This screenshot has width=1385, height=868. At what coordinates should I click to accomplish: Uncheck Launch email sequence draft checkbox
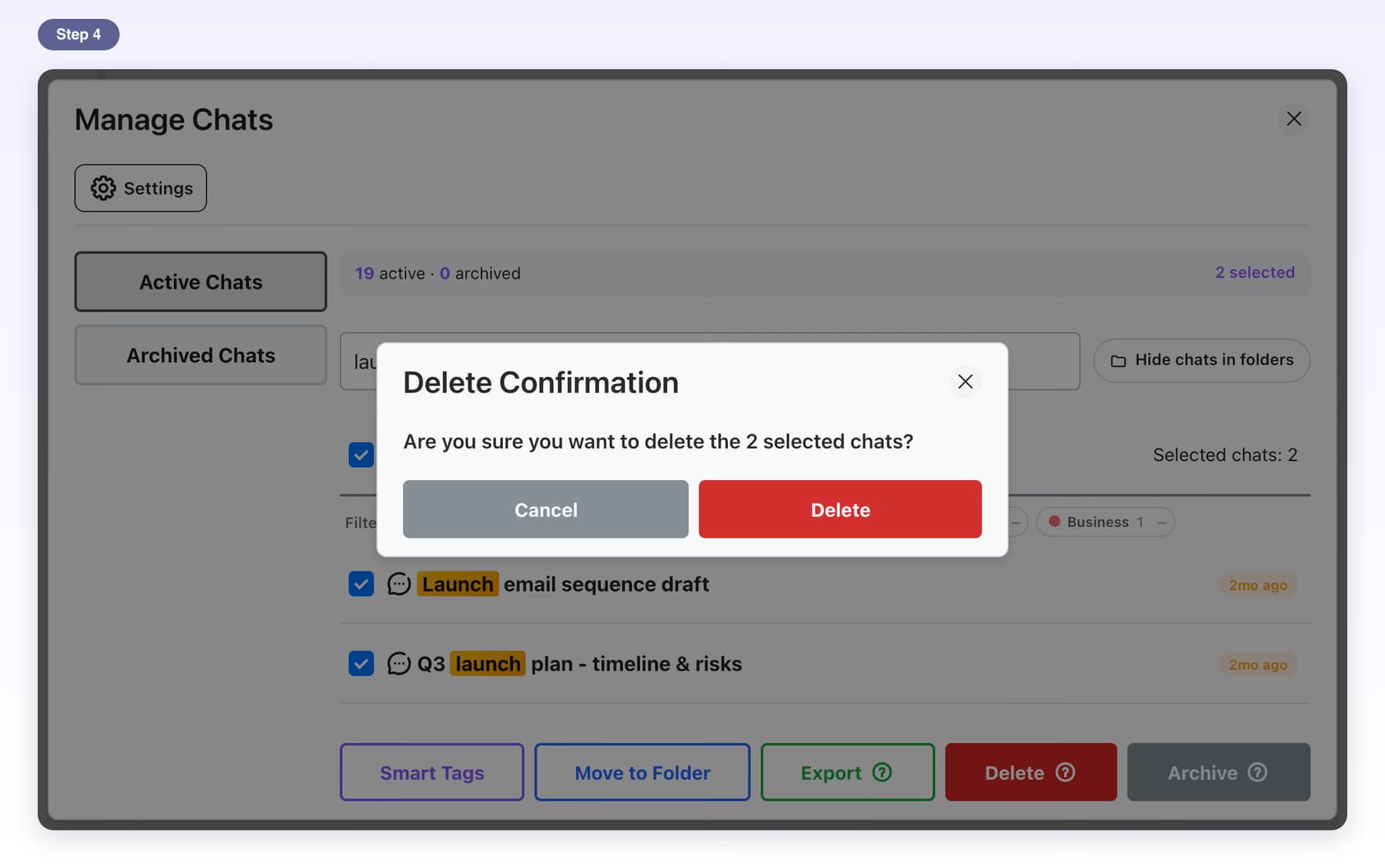(x=361, y=584)
